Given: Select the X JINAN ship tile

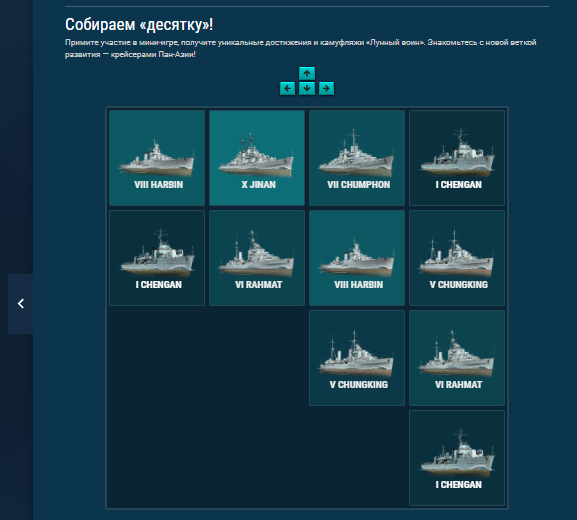Looking at the screenshot, I should point(257,158).
